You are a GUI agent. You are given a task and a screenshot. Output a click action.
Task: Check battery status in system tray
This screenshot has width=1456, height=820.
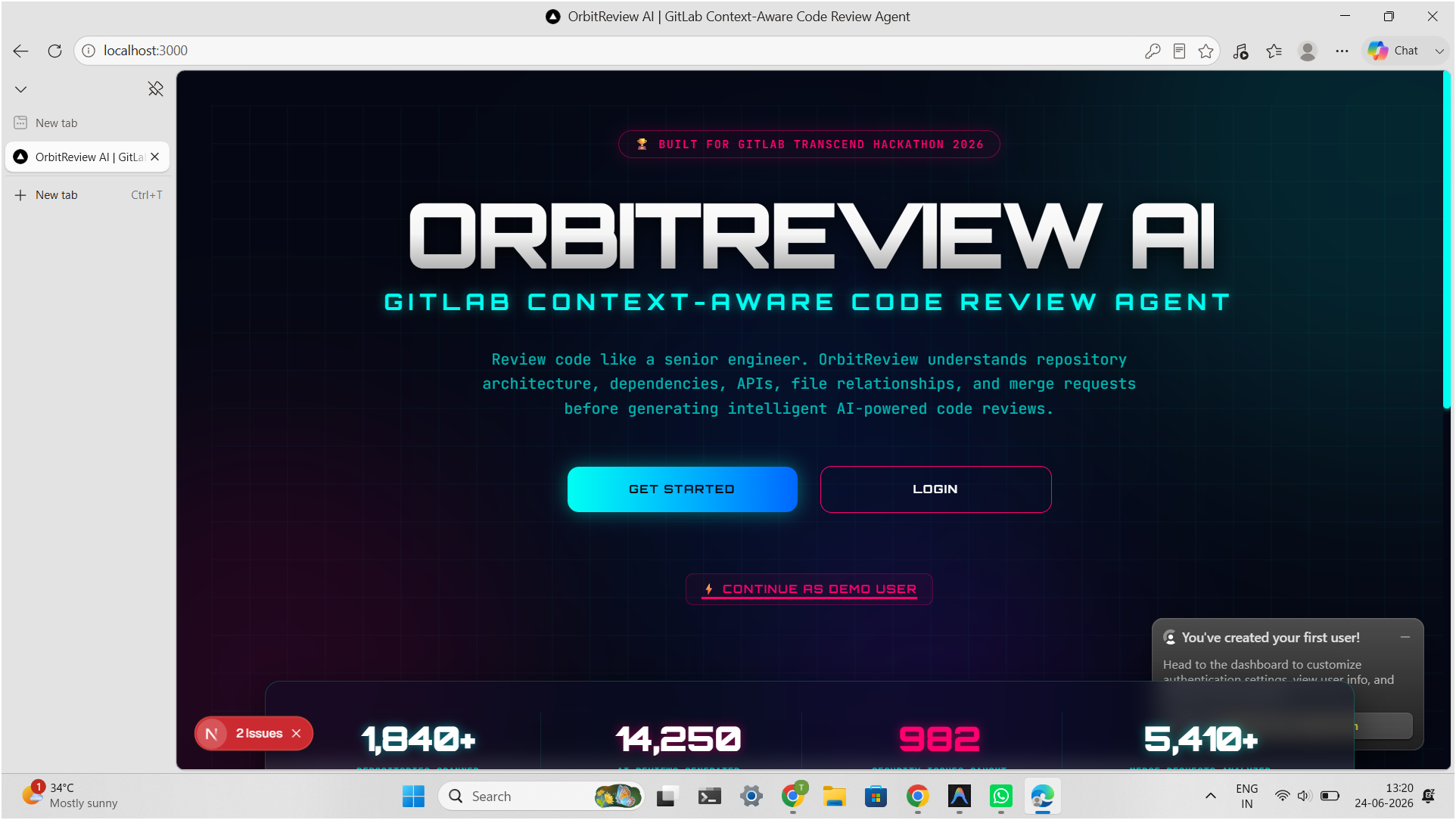[x=1330, y=796]
